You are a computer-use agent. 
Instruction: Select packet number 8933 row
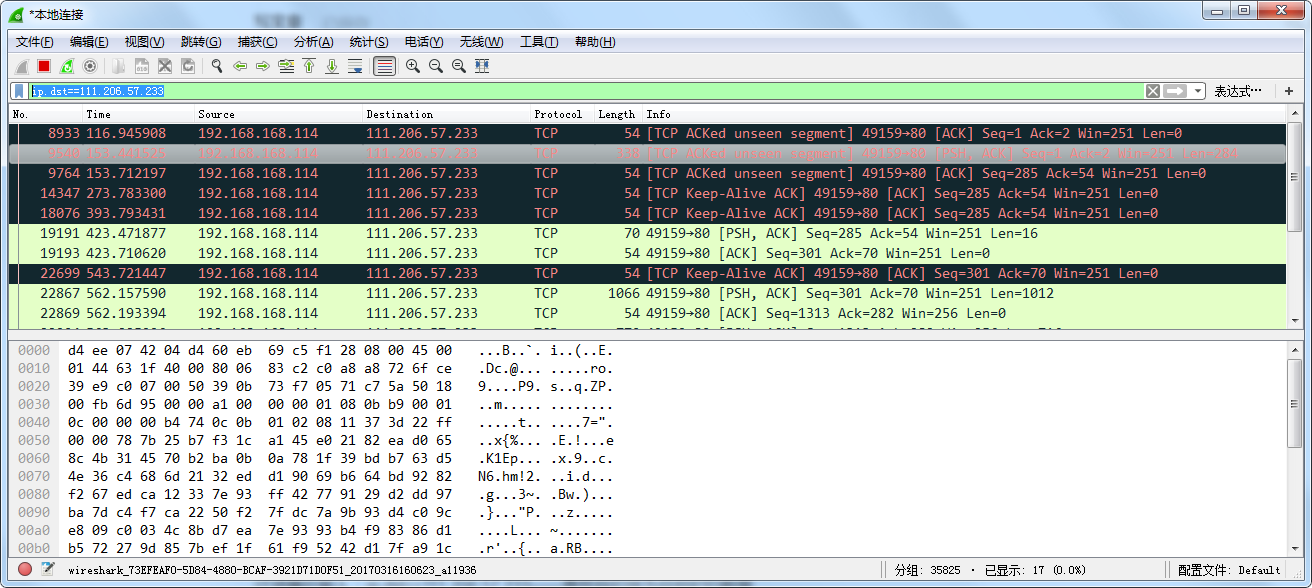coord(648,133)
